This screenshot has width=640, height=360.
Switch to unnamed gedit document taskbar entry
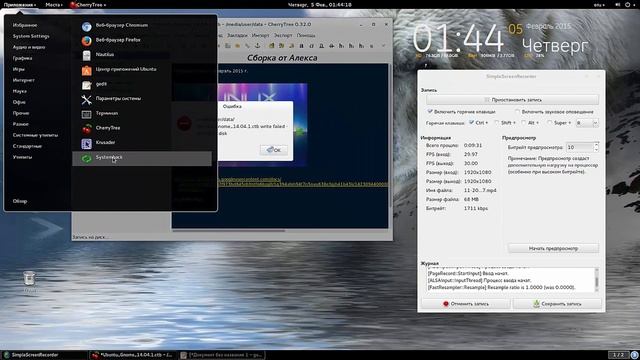222,355
